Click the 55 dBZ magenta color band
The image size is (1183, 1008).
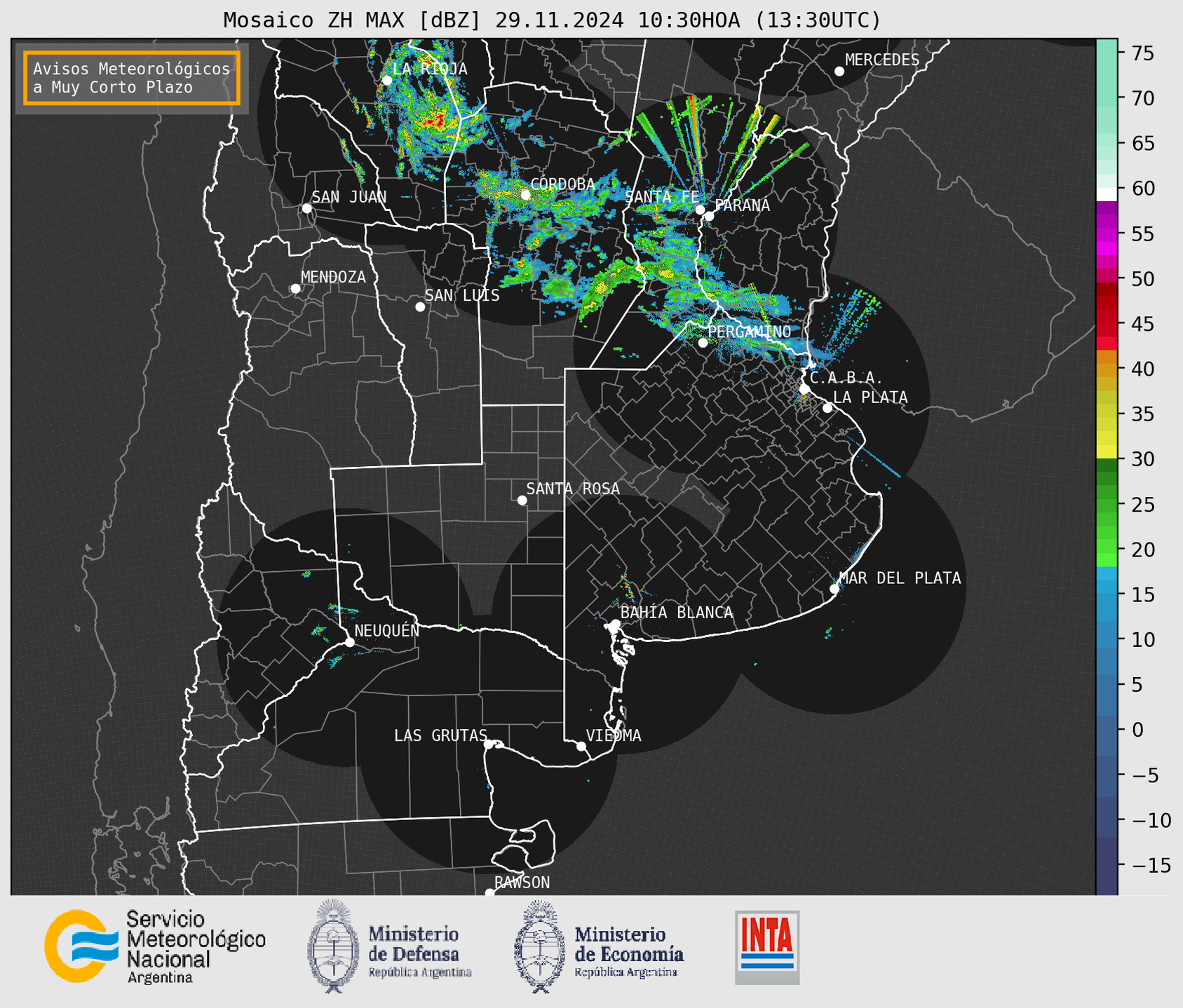click(x=1107, y=235)
